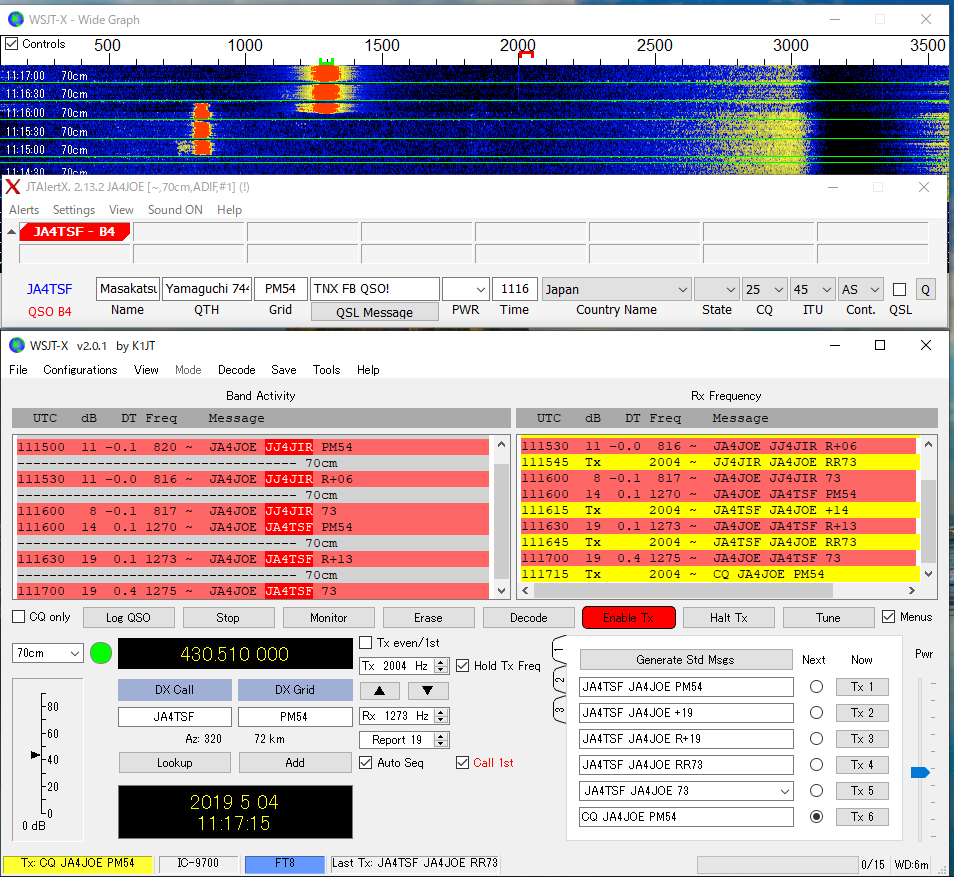Click the Lookup button

pos(175,763)
